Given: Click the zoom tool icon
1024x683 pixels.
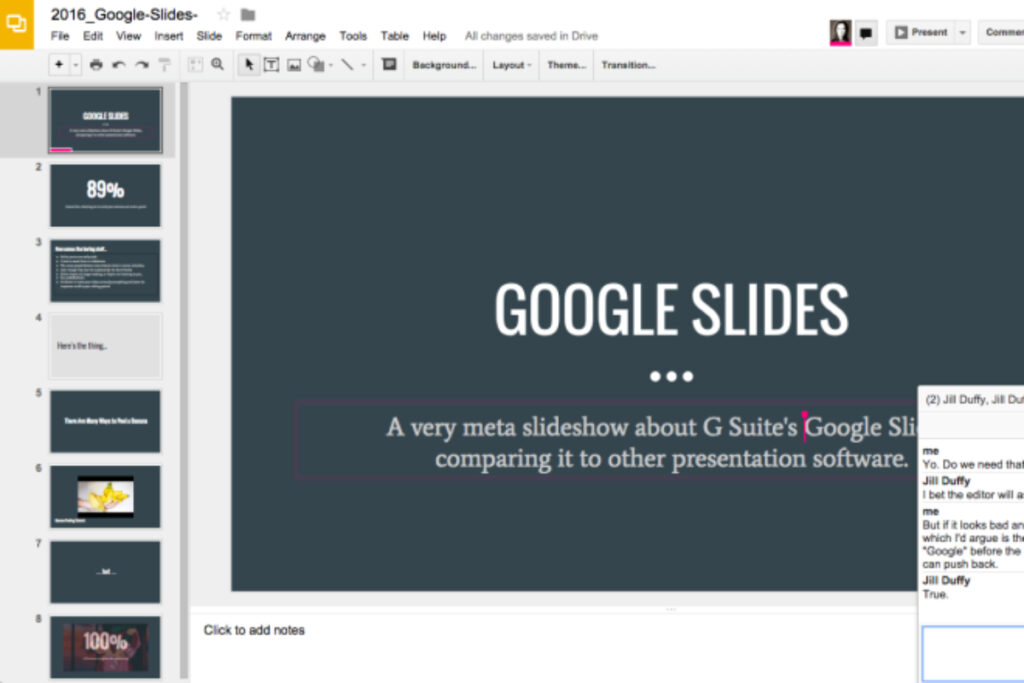Looking at the screenshot, I should pyautogui.click(x=216, y=64).
